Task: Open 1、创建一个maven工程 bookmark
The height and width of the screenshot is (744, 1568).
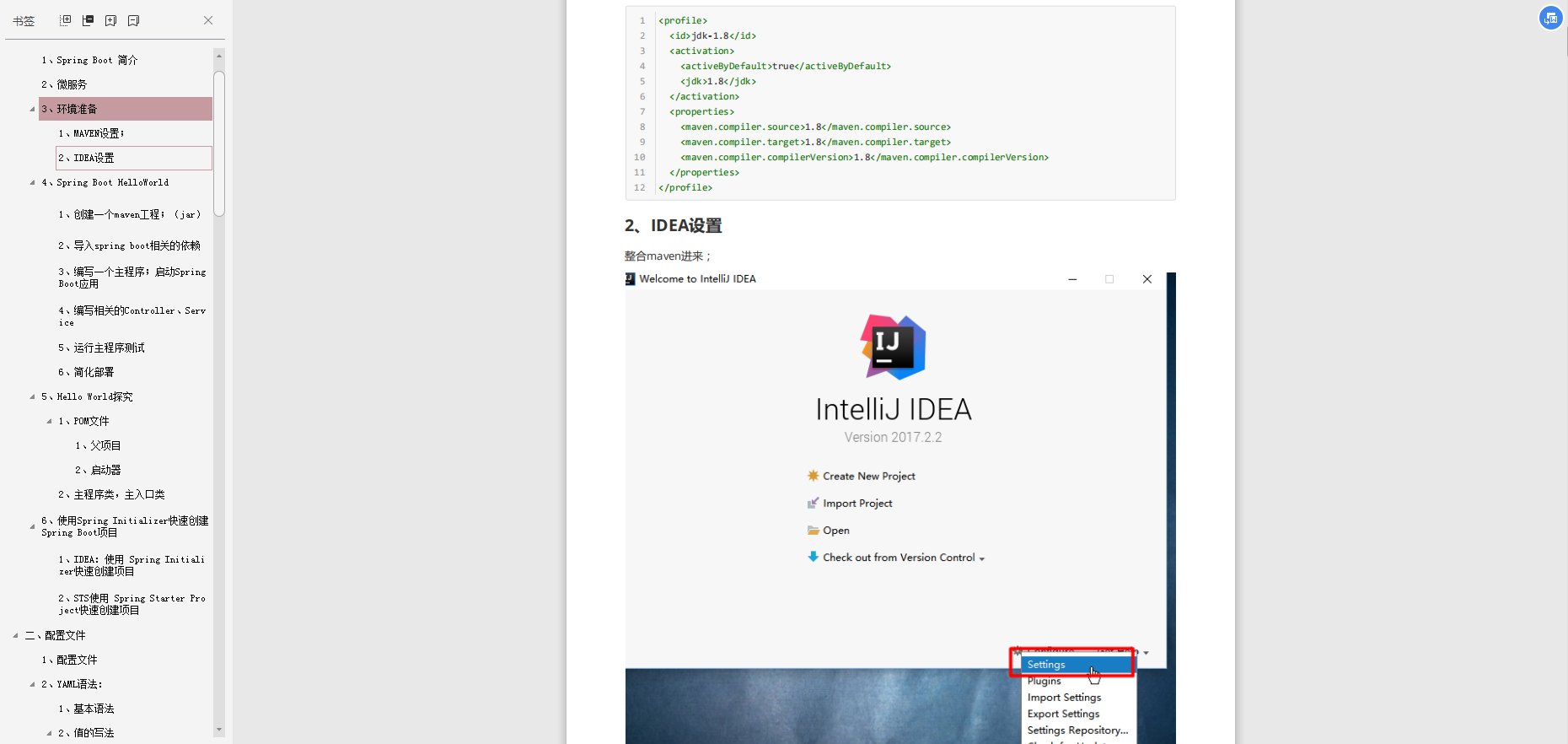Action: coord(130,214)
